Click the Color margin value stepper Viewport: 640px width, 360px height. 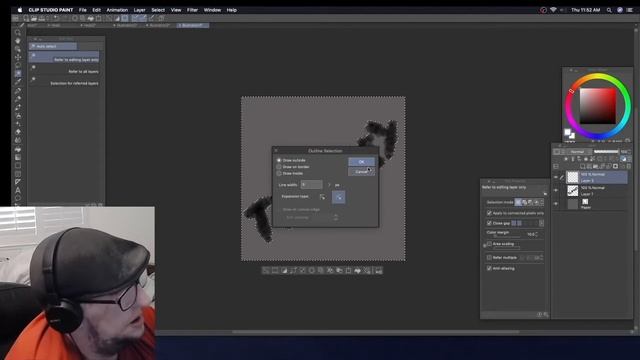536,234
